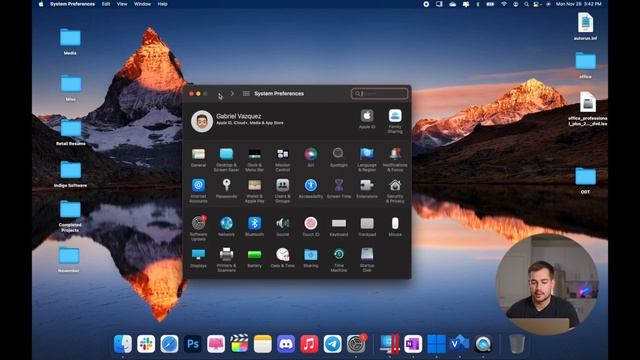Open Users & Groups preferences

282,190
